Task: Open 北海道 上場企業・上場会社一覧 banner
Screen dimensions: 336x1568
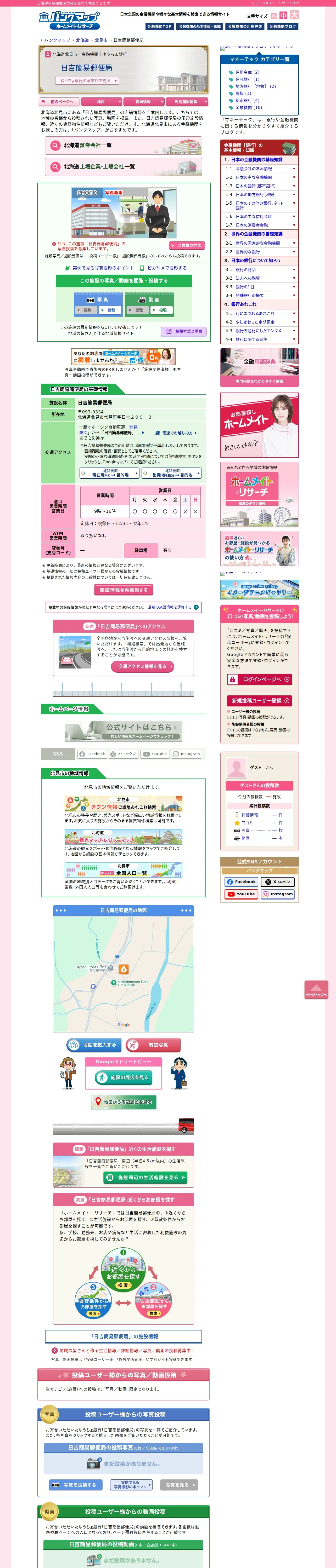Action: pos(123,167)
